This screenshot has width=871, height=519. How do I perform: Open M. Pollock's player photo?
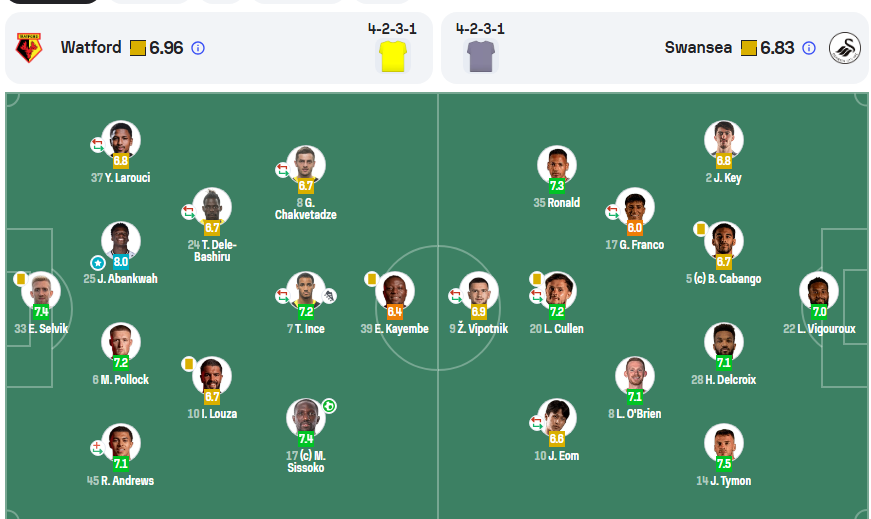(x=121, y=341)
